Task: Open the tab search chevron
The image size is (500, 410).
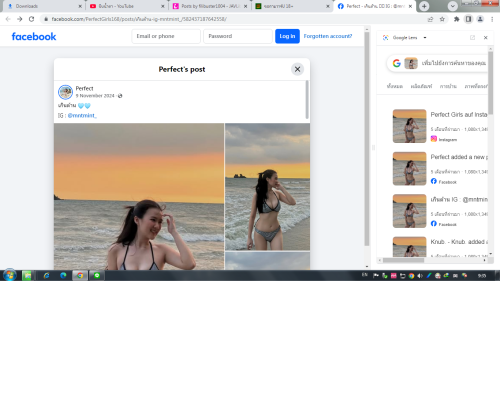Action: (x=452, y=6)
